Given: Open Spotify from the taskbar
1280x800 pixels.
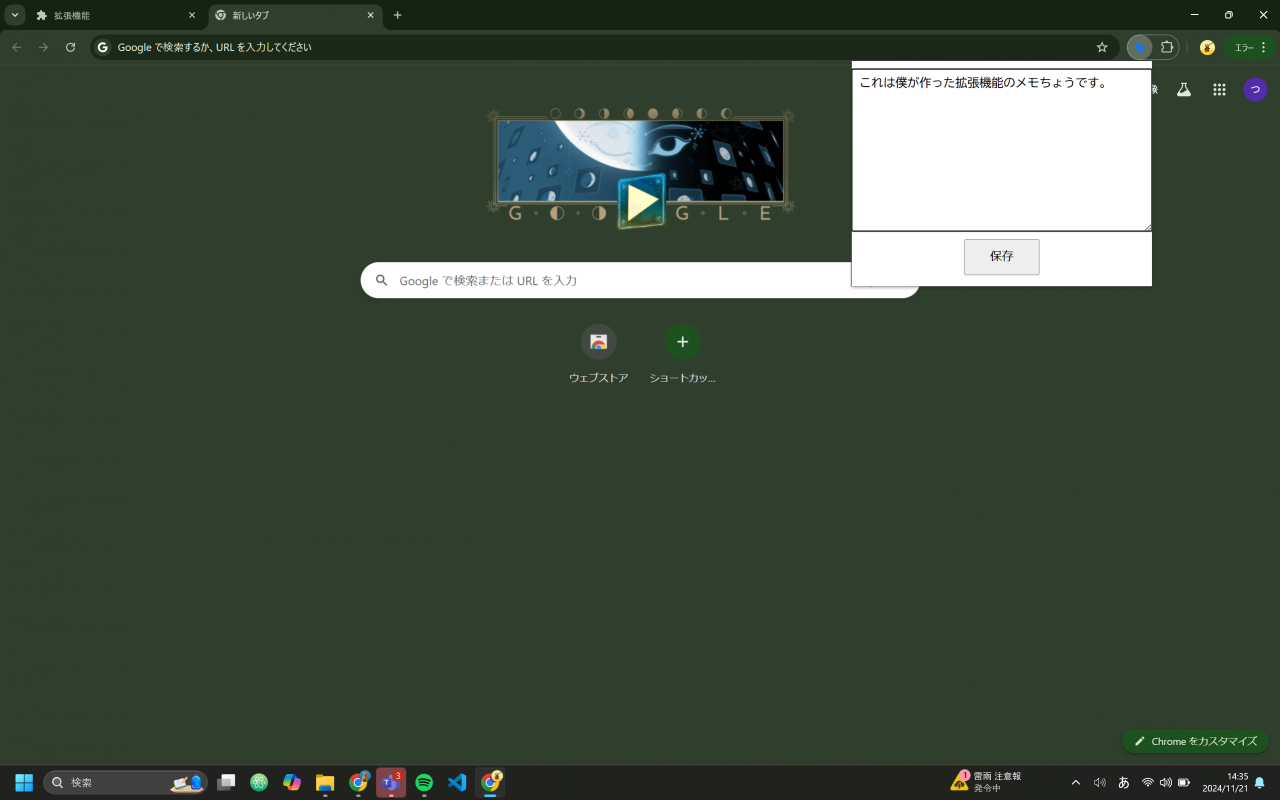Looking at the screenshot, I should [x=424, y=782].
